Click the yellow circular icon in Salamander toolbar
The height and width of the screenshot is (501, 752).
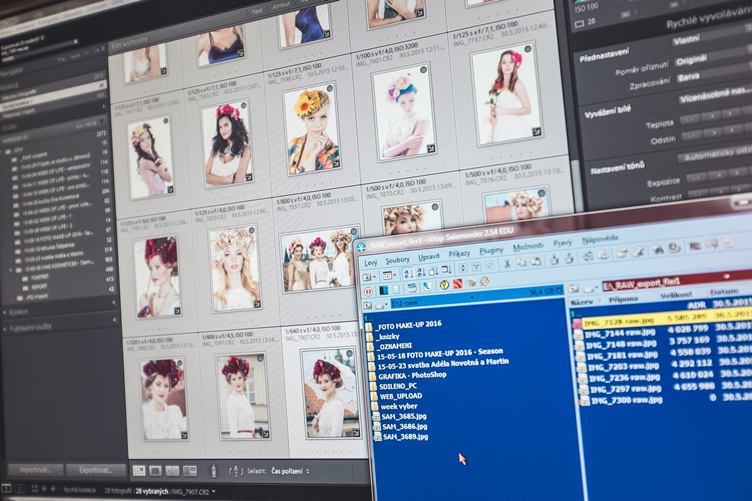(444, 285)
